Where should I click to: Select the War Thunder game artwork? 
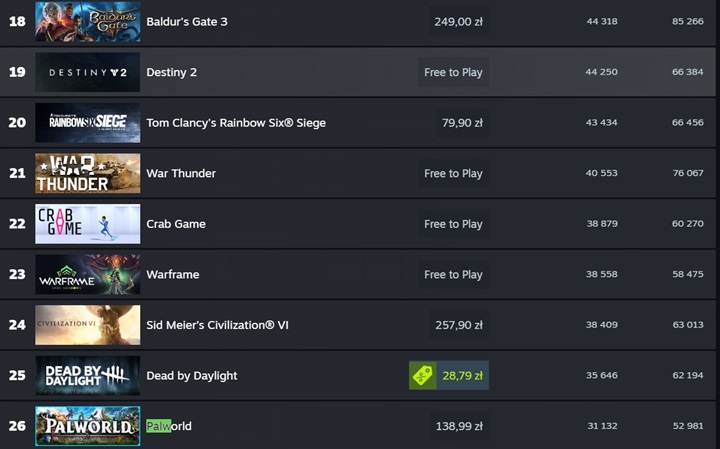click(x=87, y=173)
